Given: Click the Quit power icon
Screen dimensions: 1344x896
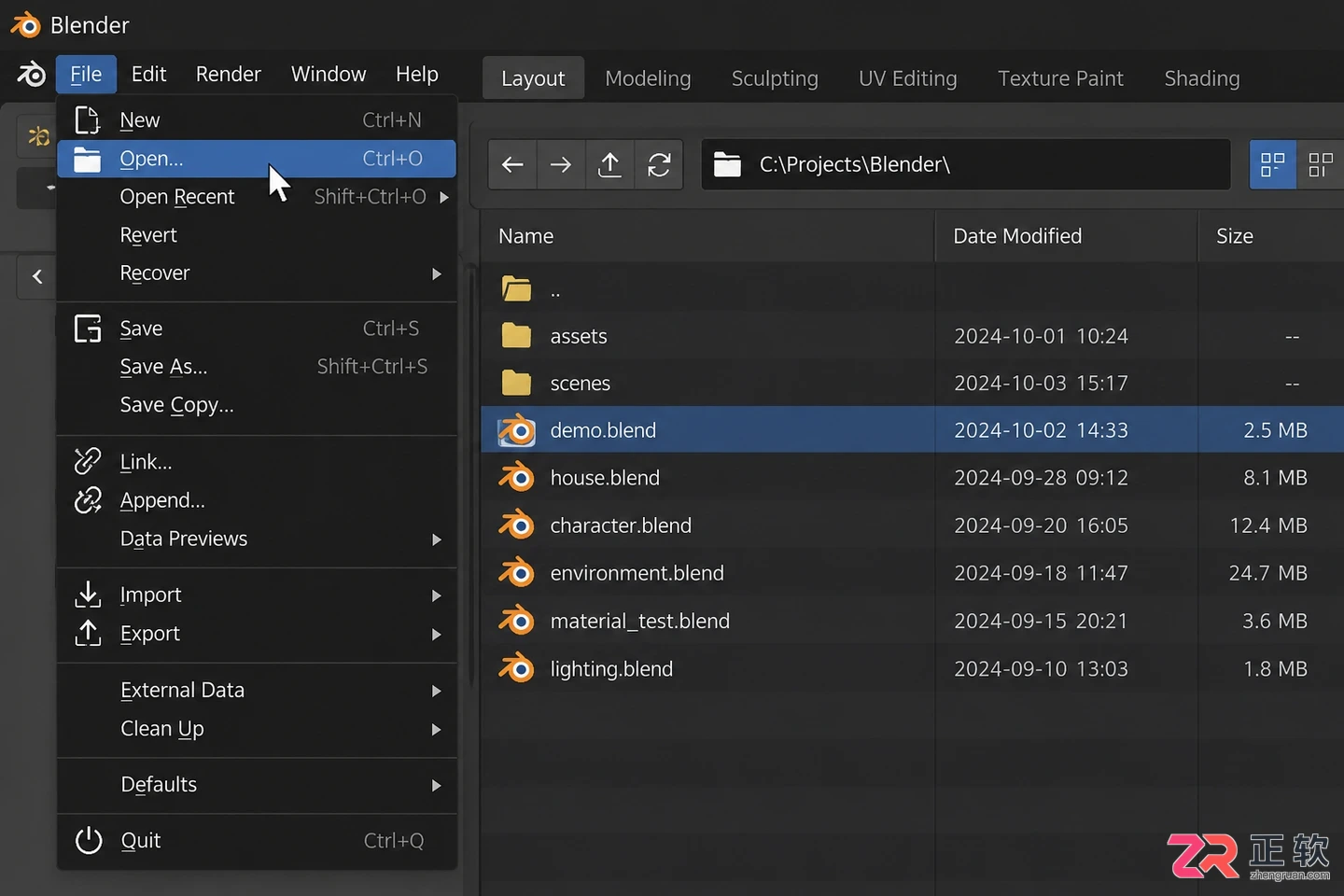Looking at the screenshot, I should coord(89,840).
